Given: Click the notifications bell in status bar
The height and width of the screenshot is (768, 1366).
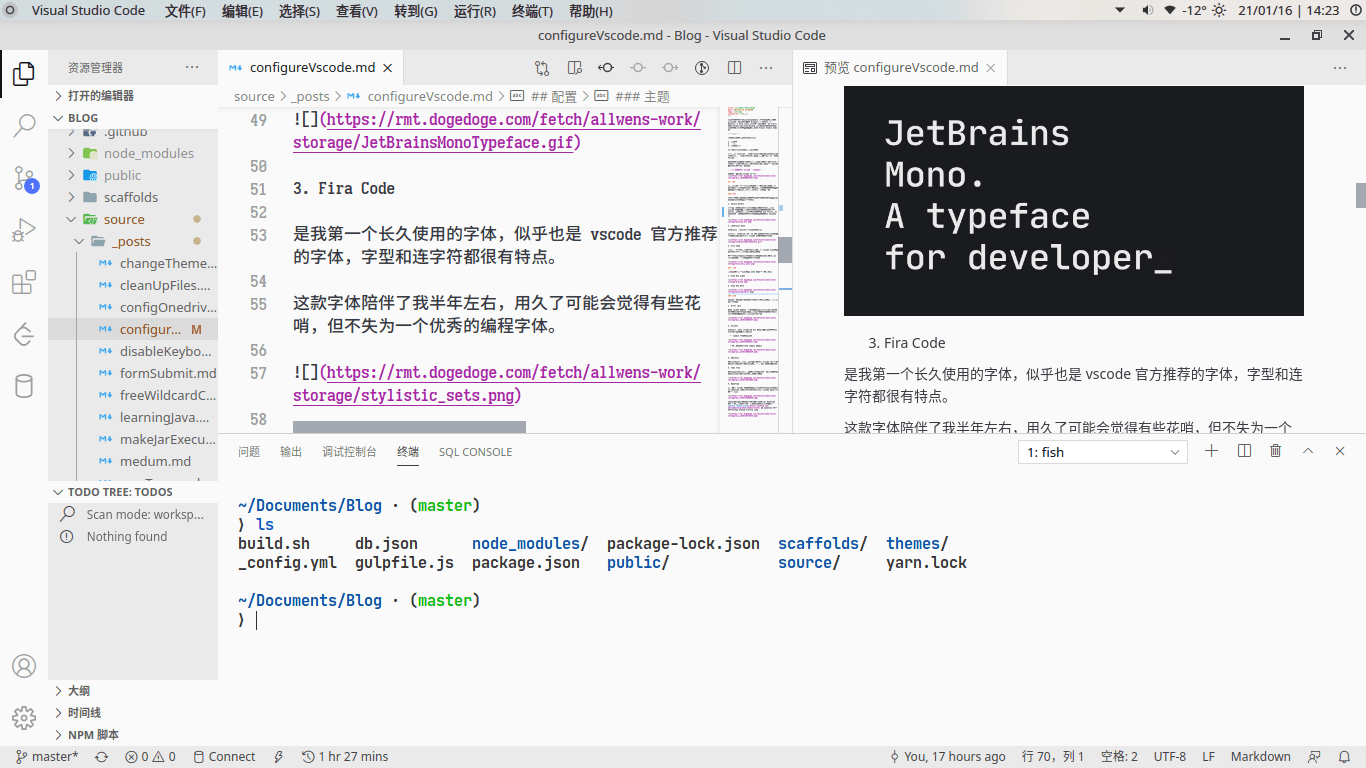Looking at the screenshot, I should pyautogui.click(x=1345, y=757).
